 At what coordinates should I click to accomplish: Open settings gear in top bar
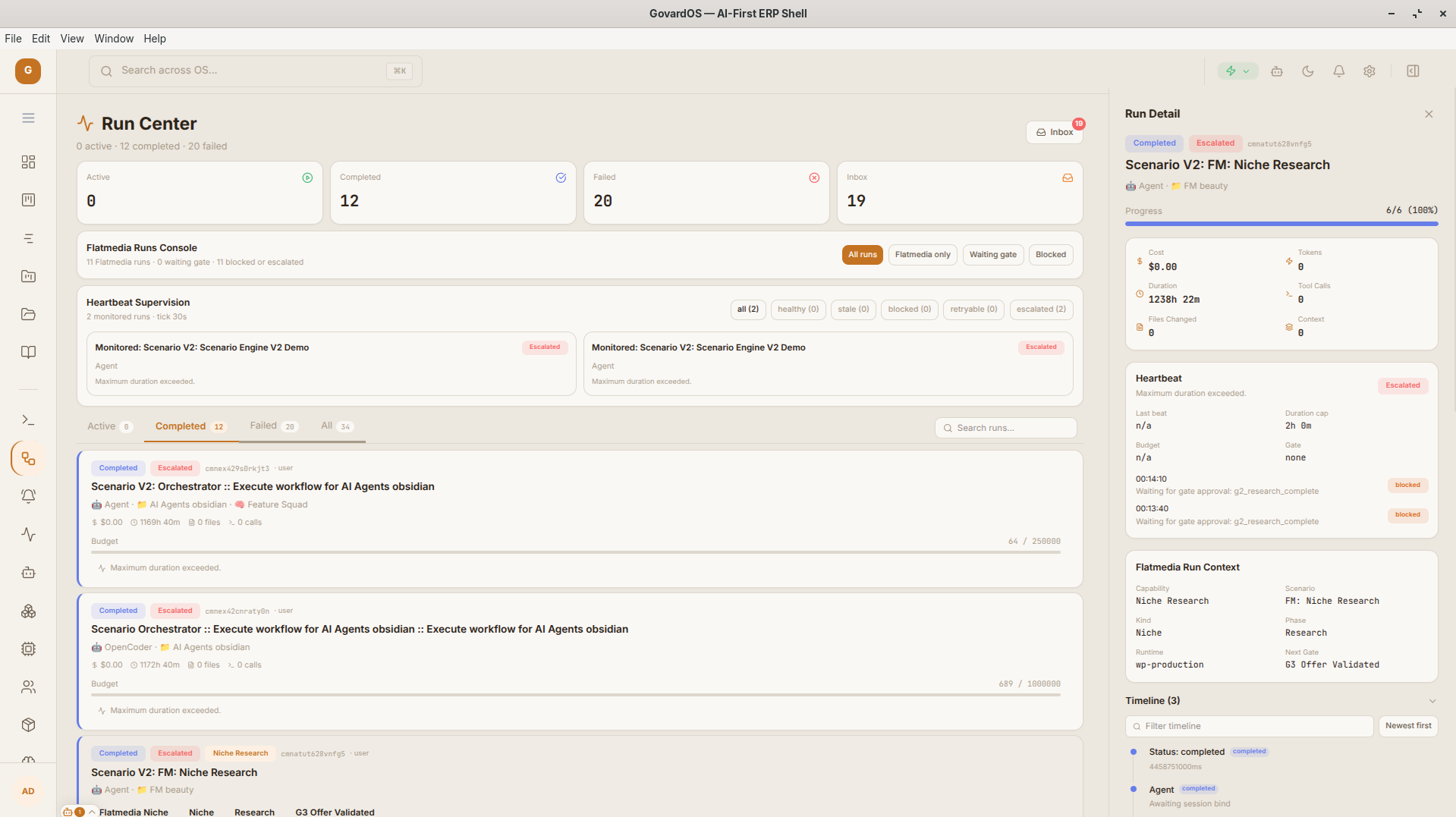pos(1370,71)
